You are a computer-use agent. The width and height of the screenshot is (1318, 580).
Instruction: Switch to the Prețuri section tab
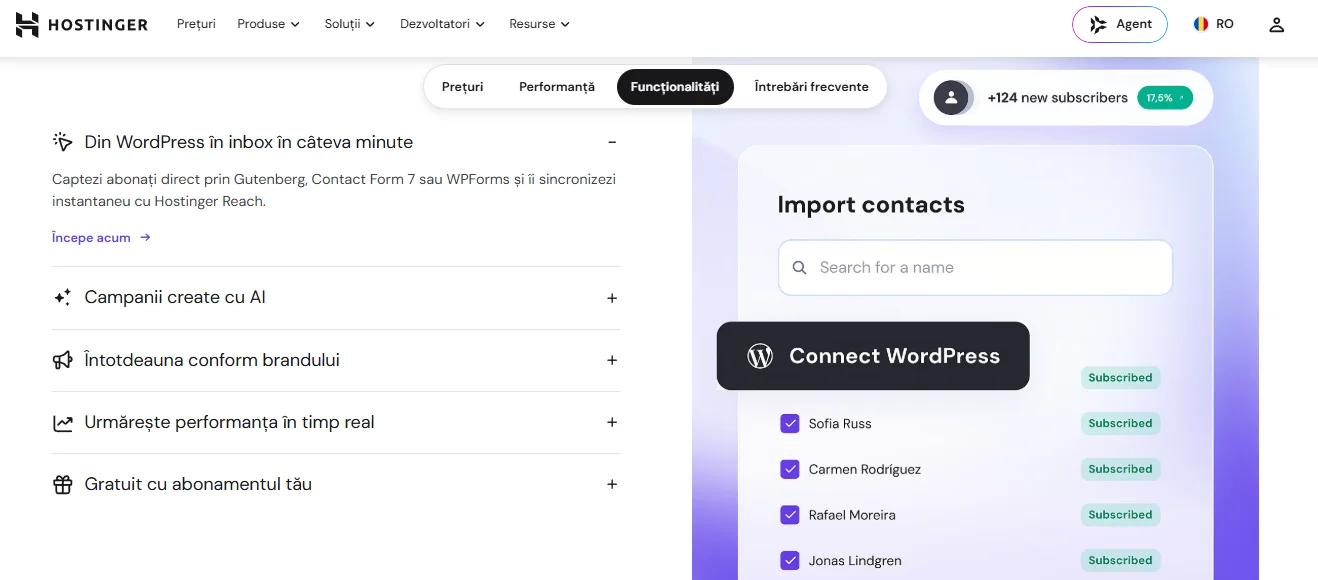coord(463,87)
